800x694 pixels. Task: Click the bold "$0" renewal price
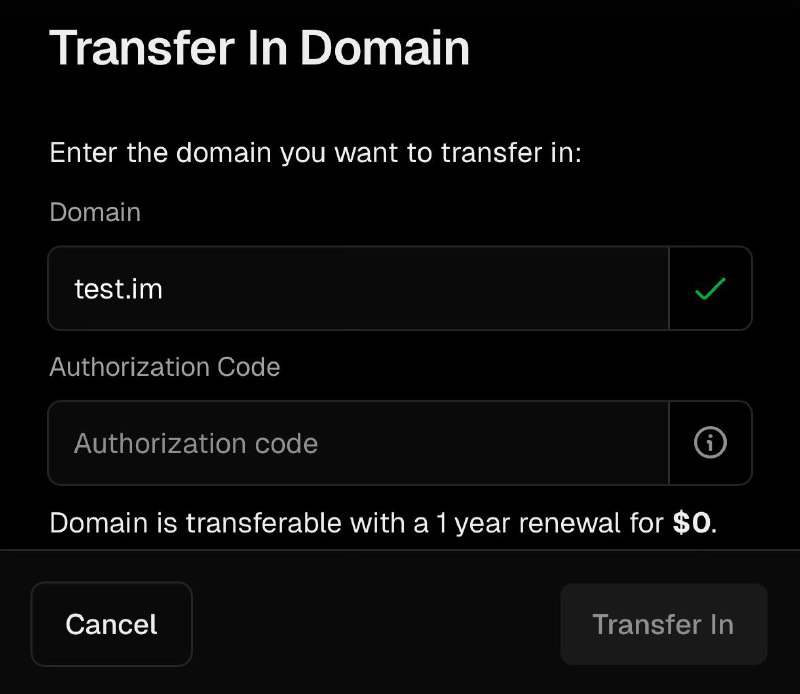[692, 523]
